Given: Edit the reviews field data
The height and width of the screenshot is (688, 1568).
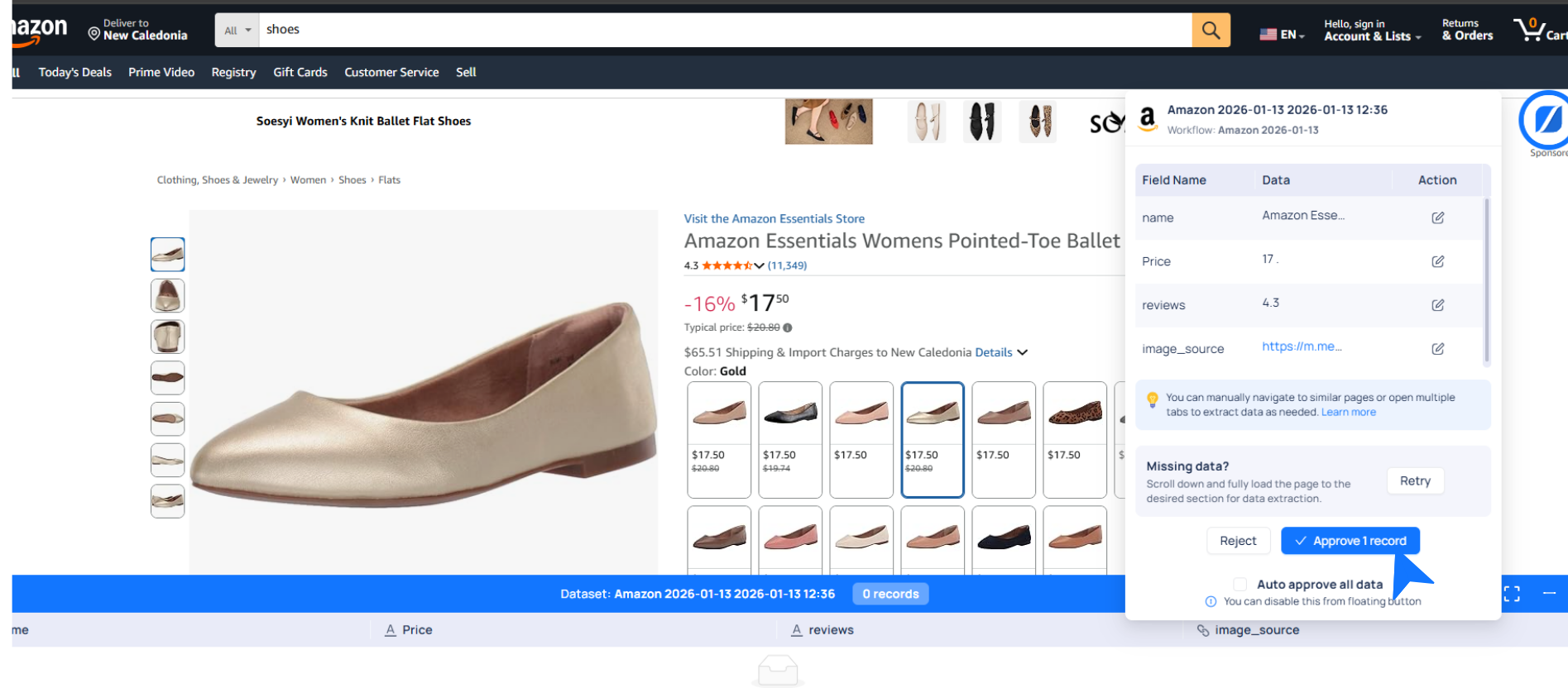Looking at the screenshot, I should 1438,305.
